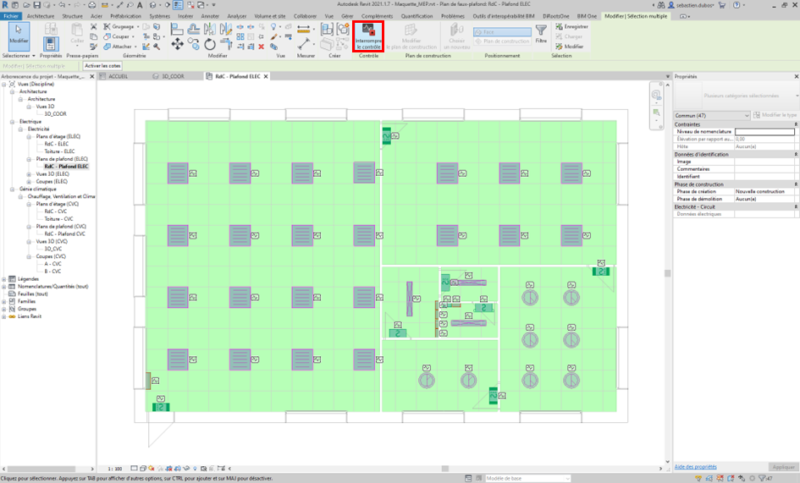Viewport: 800px width, 483px height.
Task: Click the Activer les cotes button
Action: 103,65
